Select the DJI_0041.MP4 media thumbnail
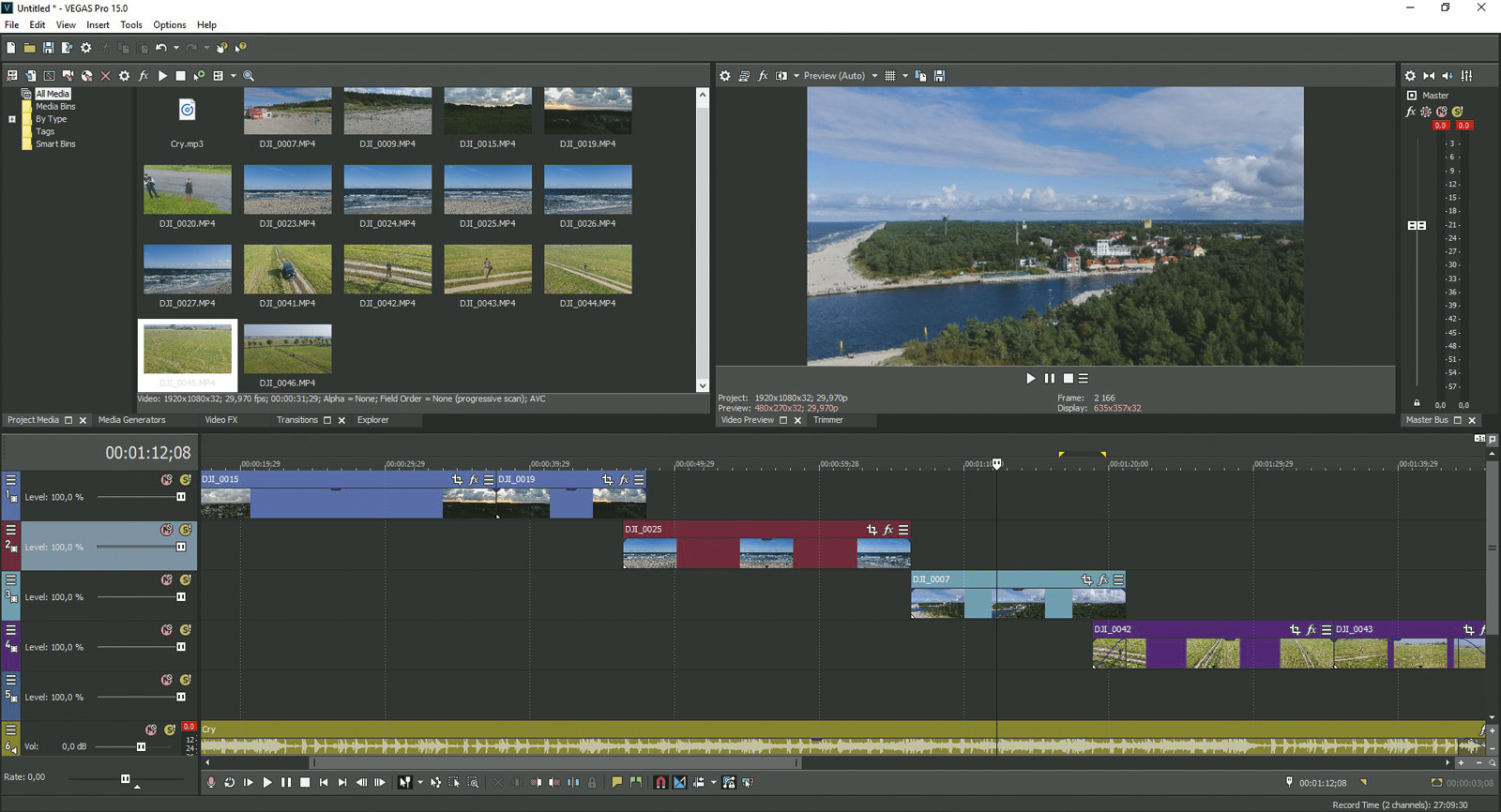This screenshot has width=1501, height=812. pos(287,269)
